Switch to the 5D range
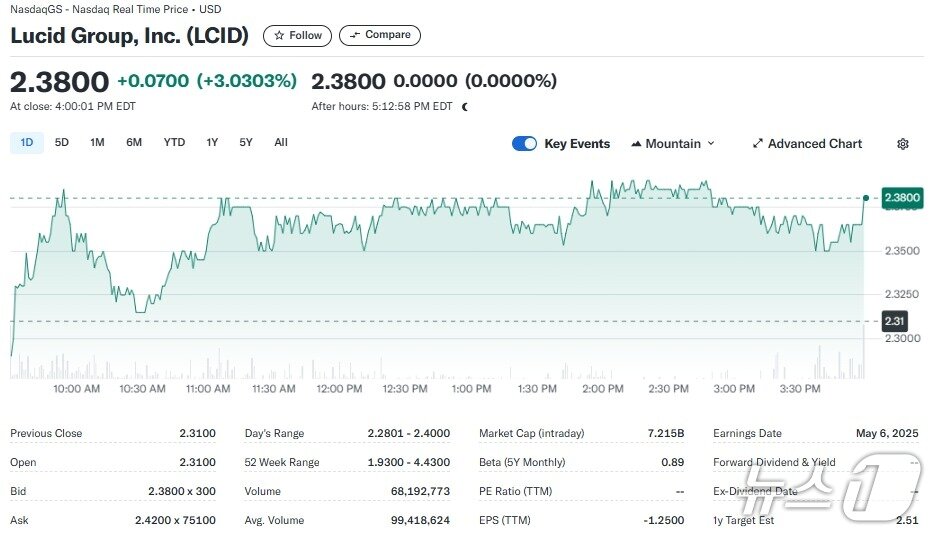 (x=61, y=143)
